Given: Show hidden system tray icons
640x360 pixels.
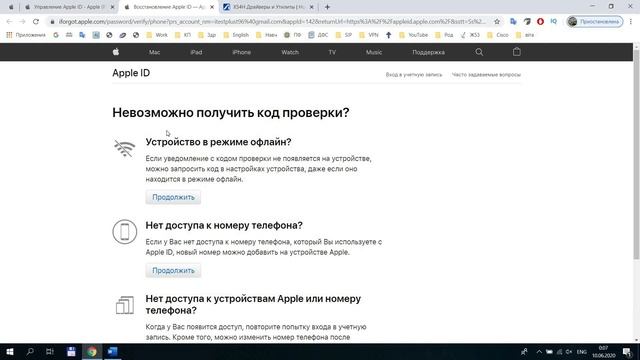Looking at the screenshot, I should [x=539, y=352].
